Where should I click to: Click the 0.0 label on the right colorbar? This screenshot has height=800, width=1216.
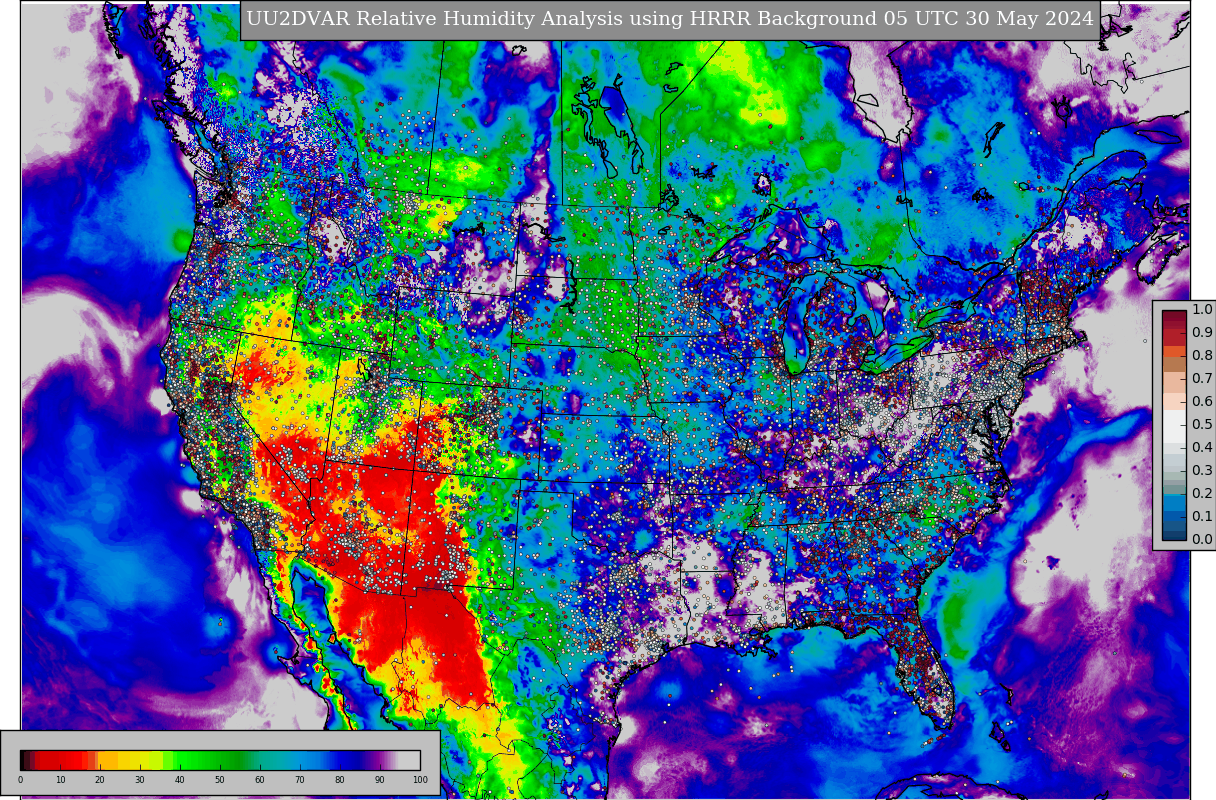coord(1202,539)
